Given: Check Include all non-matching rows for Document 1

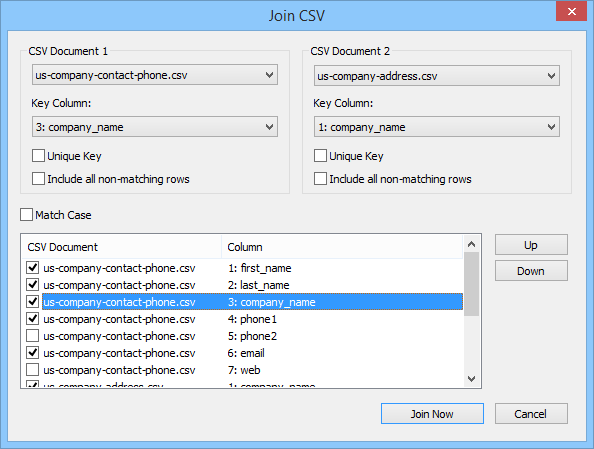Looking at the screenshot, I should point(38,178).
